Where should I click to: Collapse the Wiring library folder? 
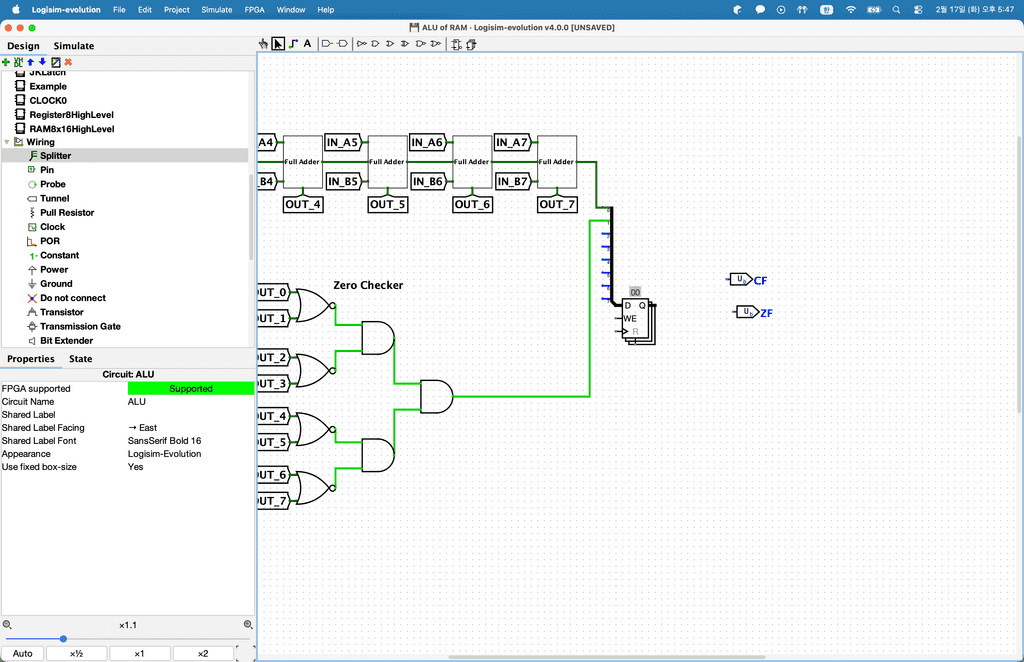click(x=7, y=142)
